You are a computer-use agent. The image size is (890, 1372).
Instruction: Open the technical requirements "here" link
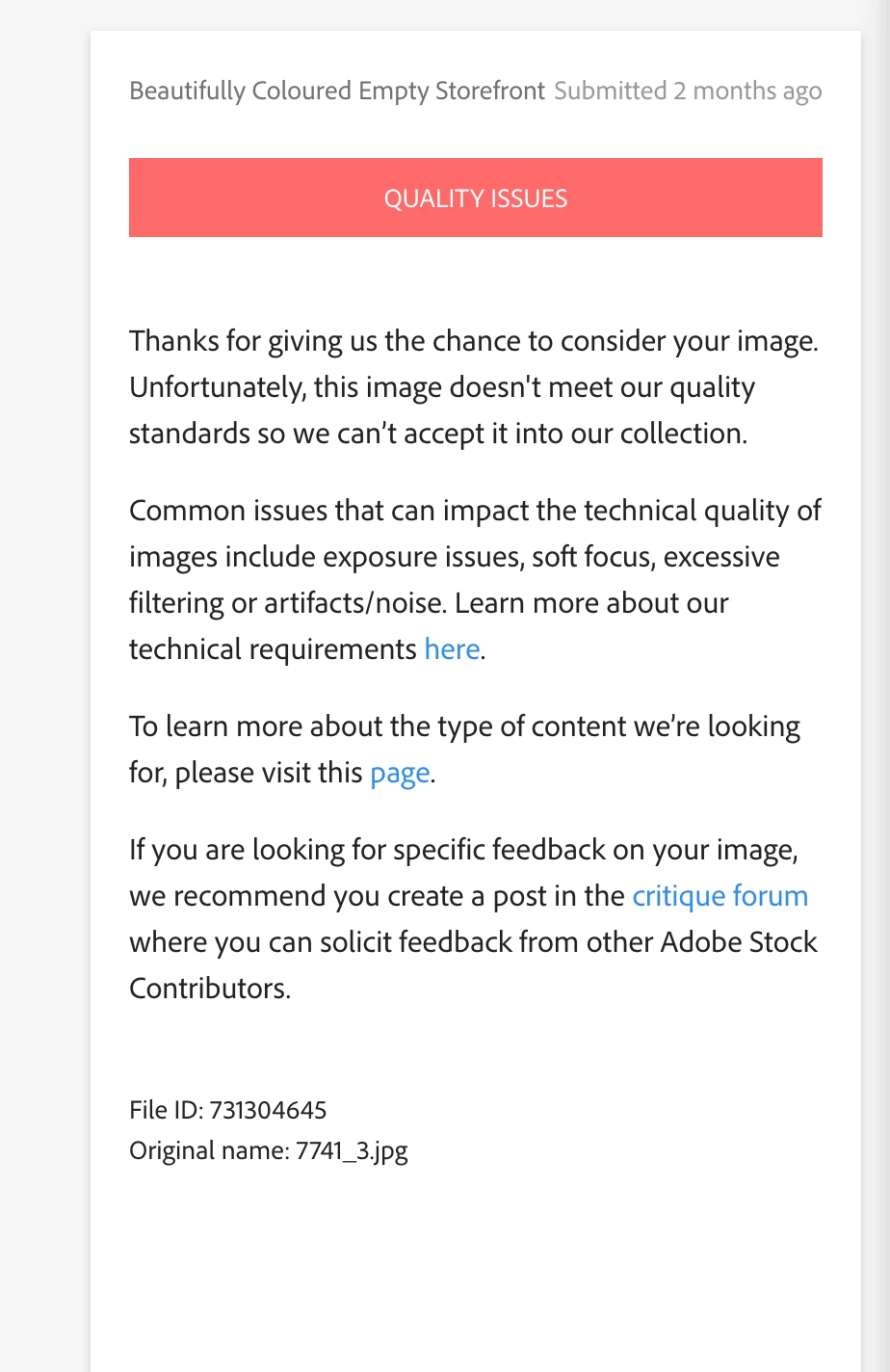coord(452,649)
